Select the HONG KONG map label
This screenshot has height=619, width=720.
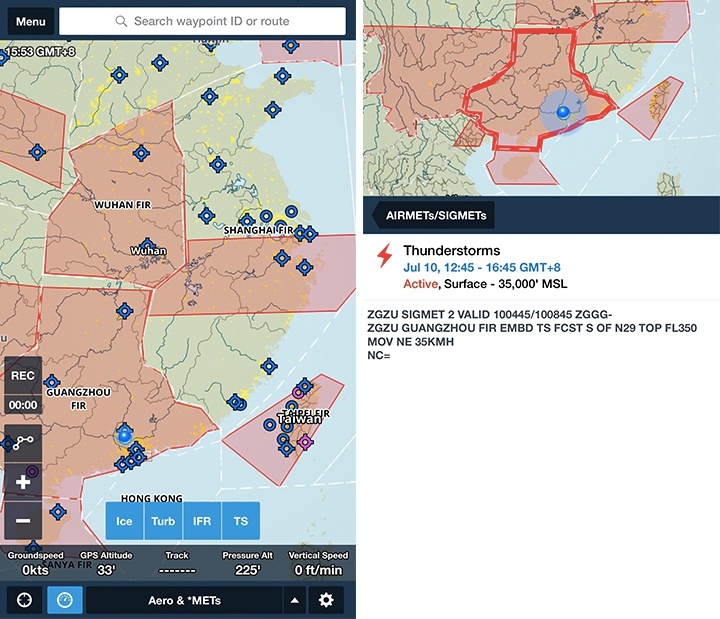click(x=152, y=498)
